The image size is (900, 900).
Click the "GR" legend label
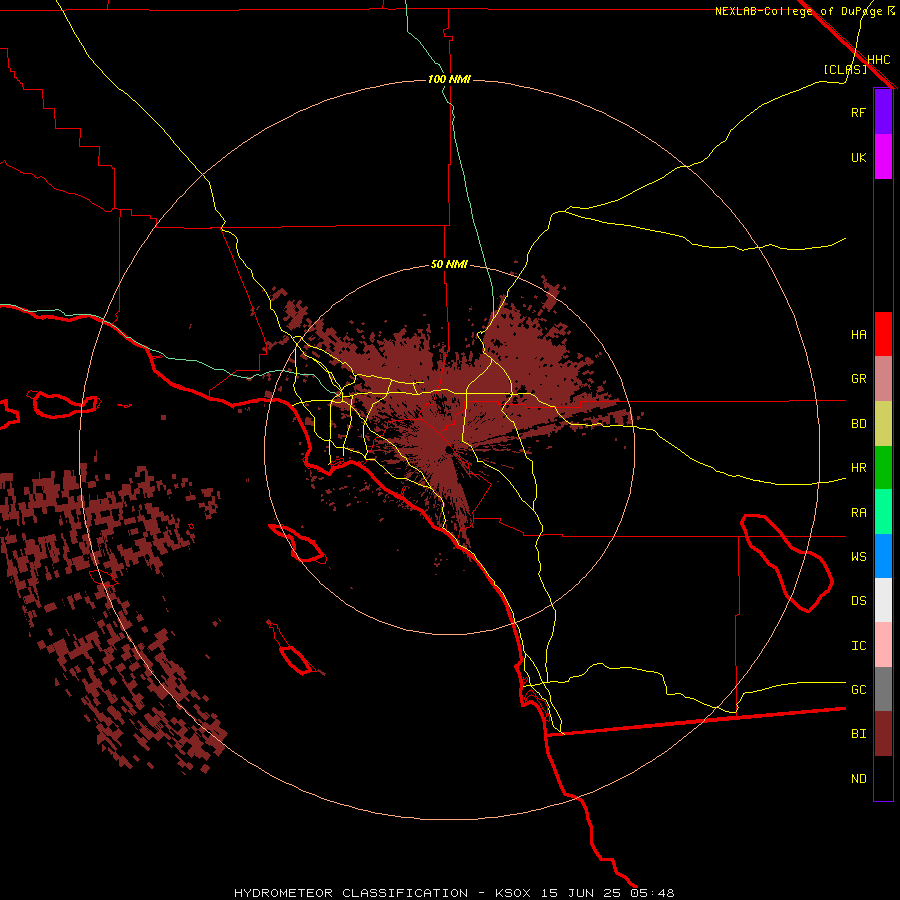click(858, 379)
